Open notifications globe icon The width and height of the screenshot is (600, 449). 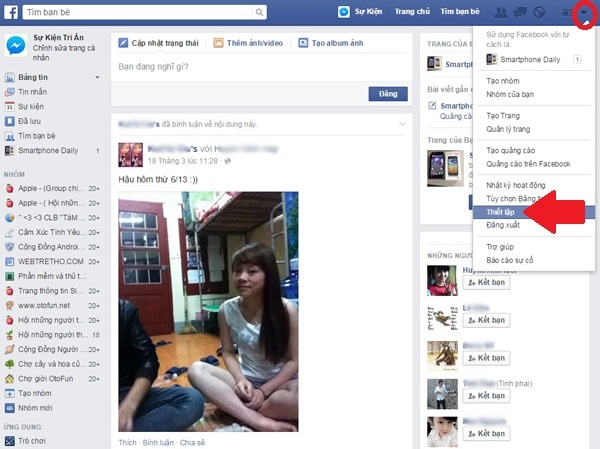click(539, 13)
